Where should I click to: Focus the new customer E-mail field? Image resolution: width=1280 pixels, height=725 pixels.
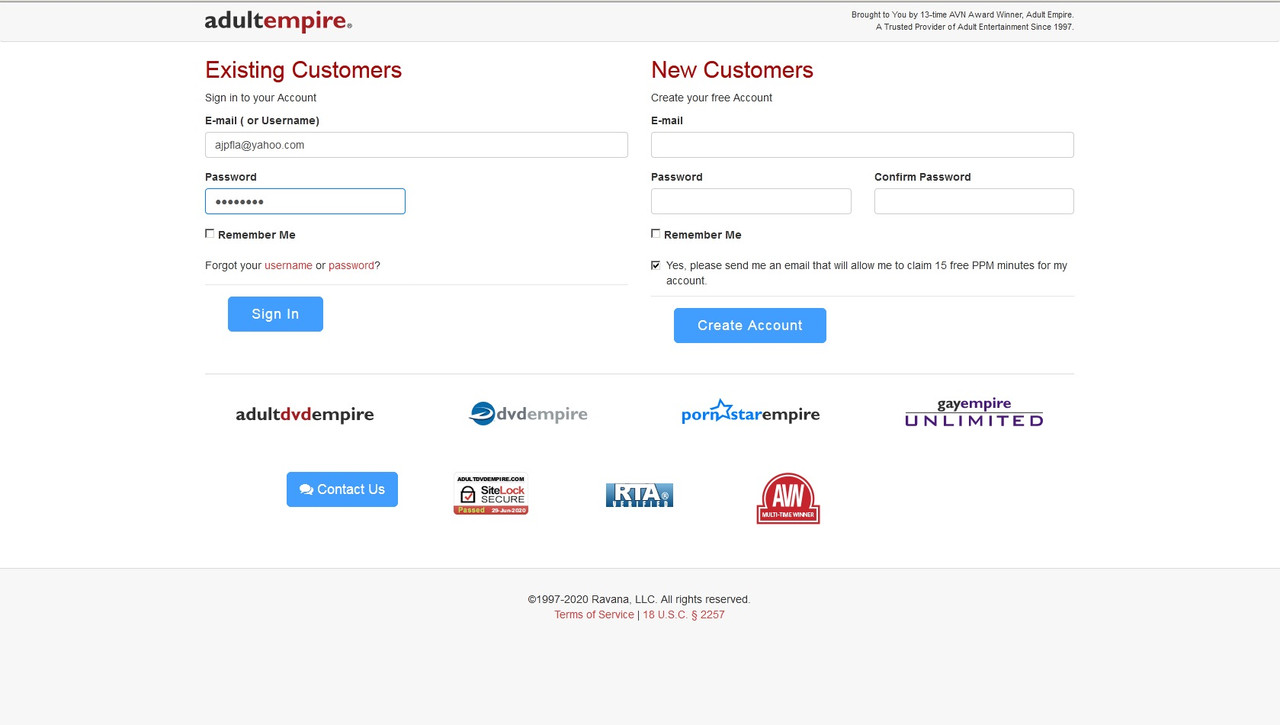tap(862, 145)
